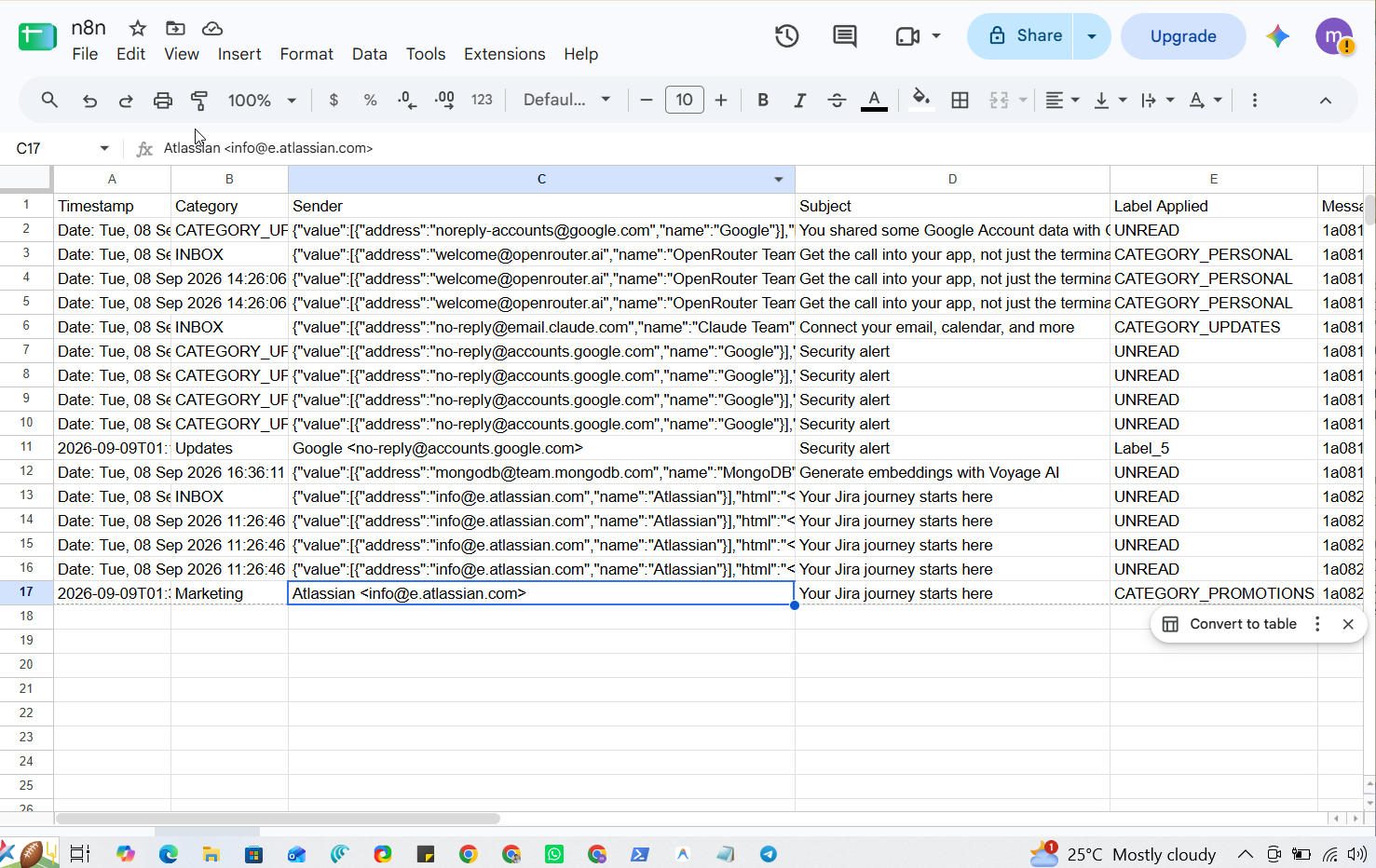The image size is (1376, 868).
Task: Open the Gemini assistant
Action: pos(1278,36)
